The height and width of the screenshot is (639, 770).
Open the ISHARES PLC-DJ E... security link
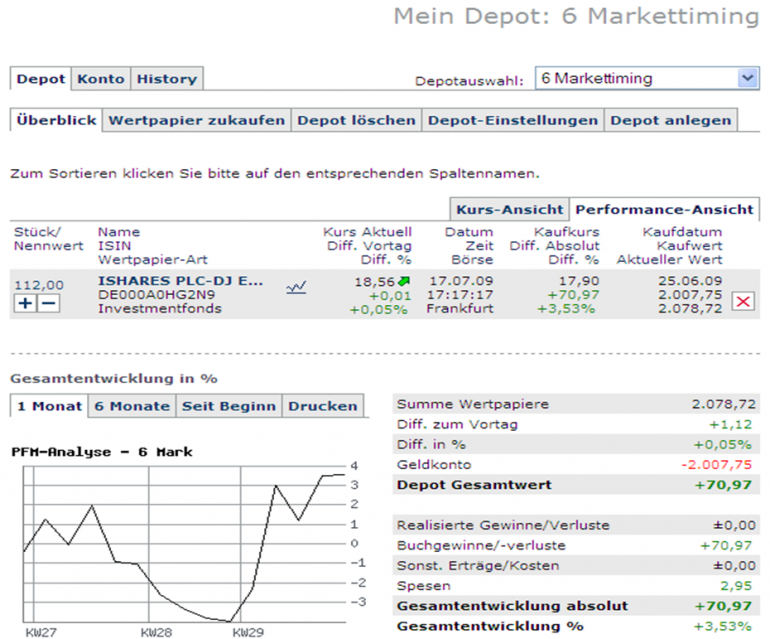coord(180,281)
